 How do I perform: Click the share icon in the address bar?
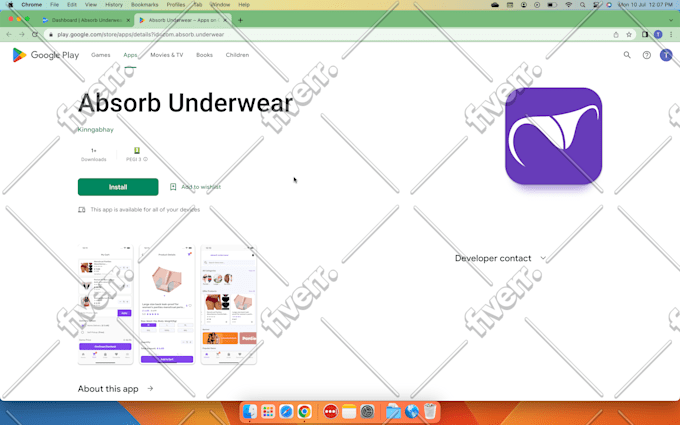[x=616, y=35]
